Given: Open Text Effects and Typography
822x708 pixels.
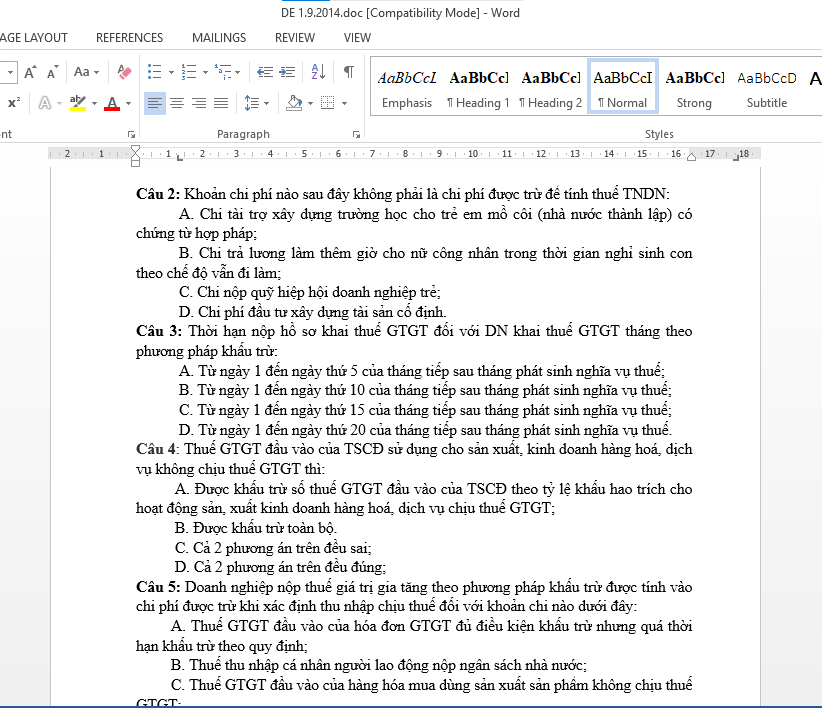Looking at the screenshot, I should [x=45, y=103].
